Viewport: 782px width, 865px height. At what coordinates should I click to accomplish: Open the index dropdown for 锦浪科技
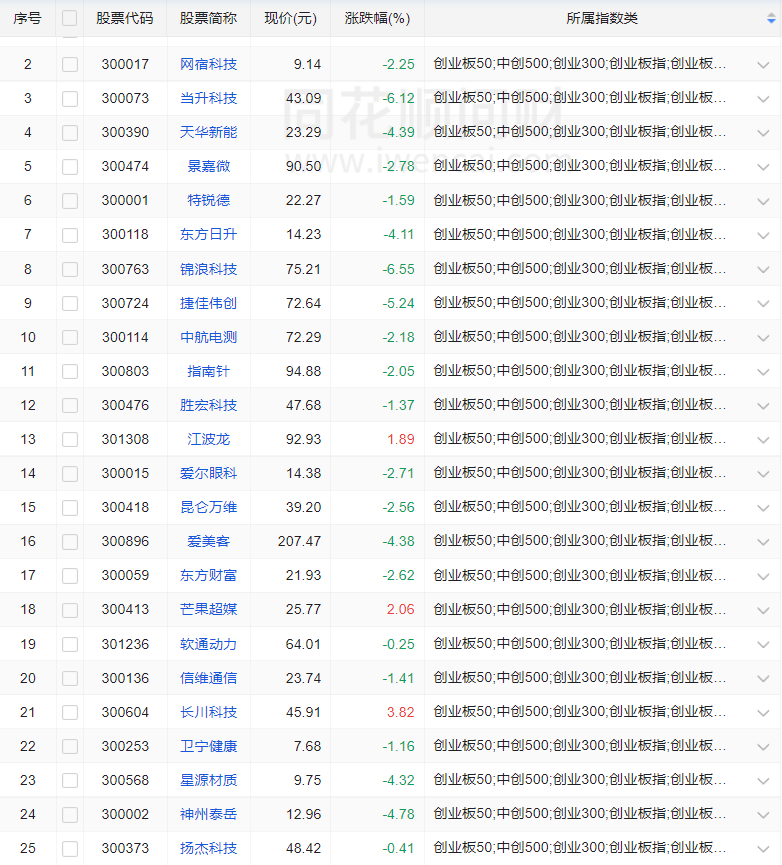pyautogui.click(x=763, y=269)
